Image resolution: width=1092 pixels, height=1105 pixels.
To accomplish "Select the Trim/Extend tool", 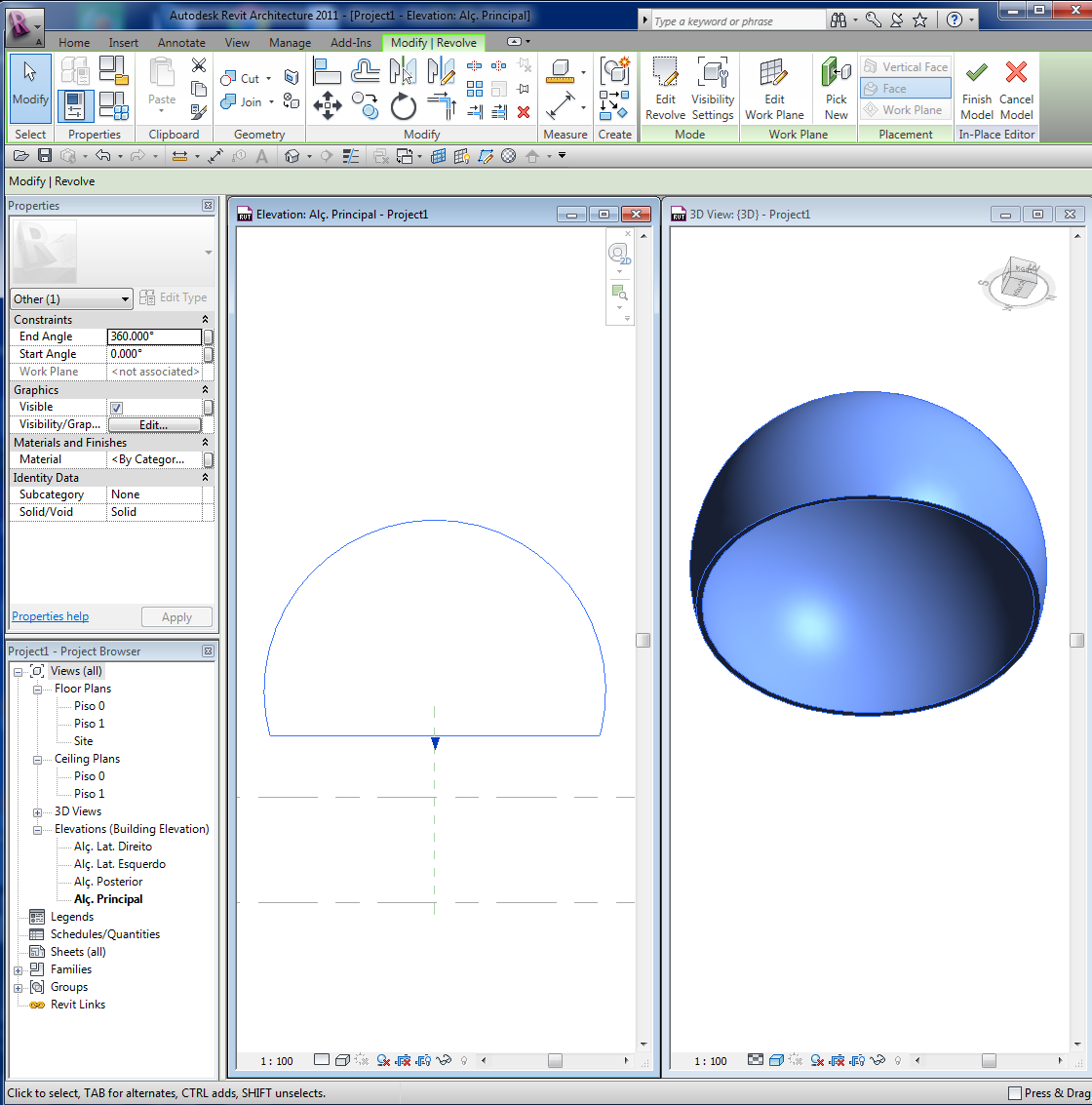I will pos(444,107).
